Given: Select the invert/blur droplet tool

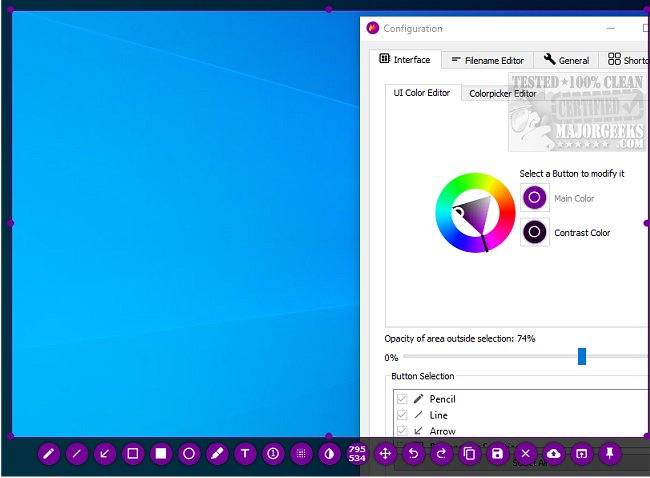Looking at the screenshot, I should [329, 454].
